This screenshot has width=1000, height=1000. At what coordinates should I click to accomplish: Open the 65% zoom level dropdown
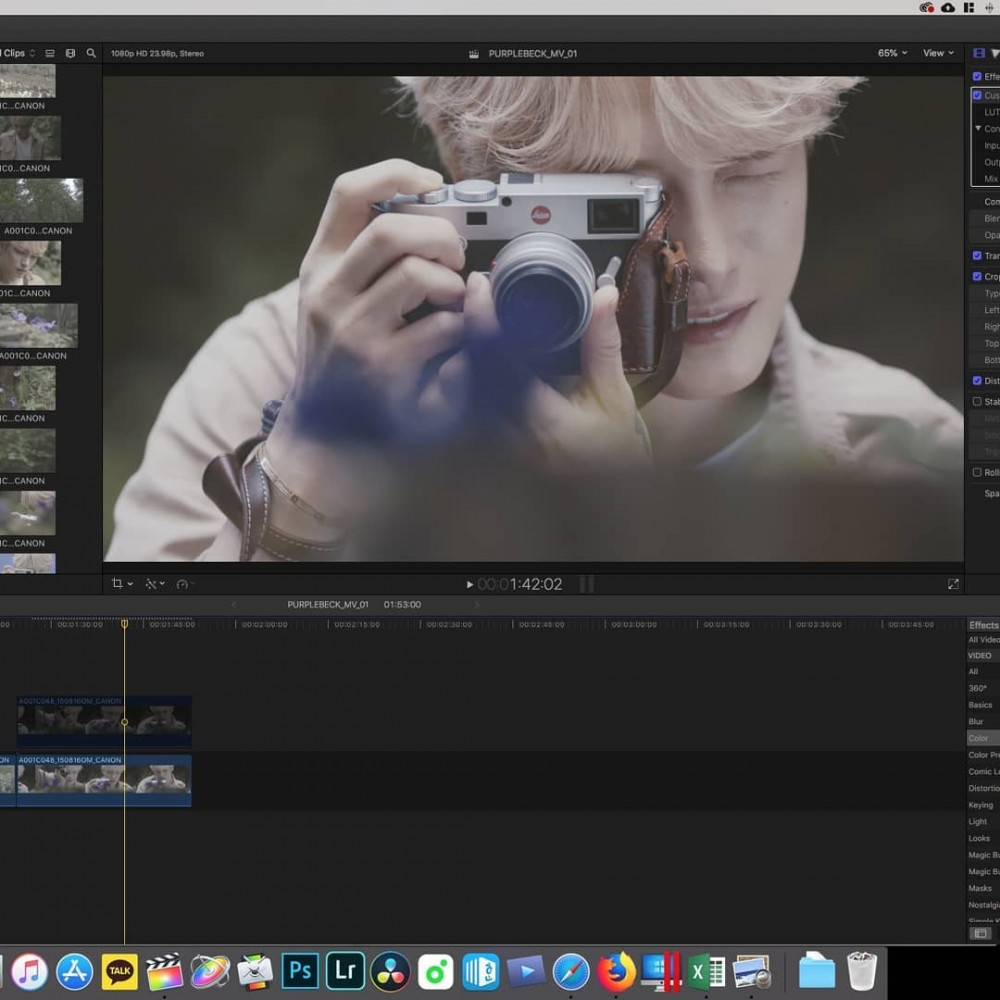point(892,53)
